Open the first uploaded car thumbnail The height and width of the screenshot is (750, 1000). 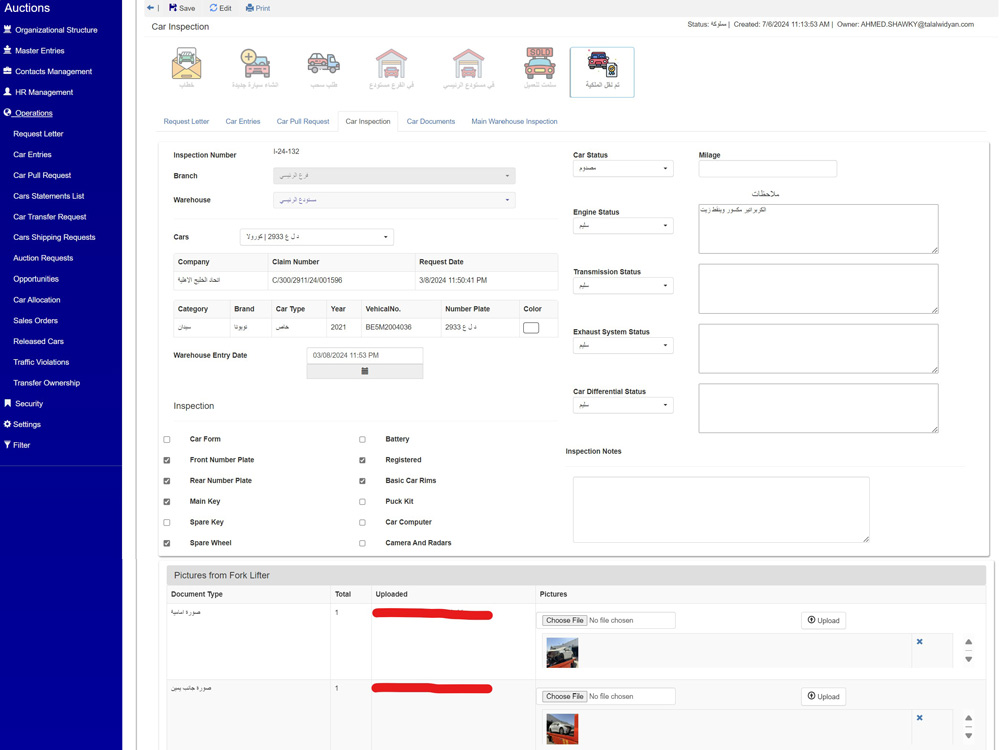562,652
